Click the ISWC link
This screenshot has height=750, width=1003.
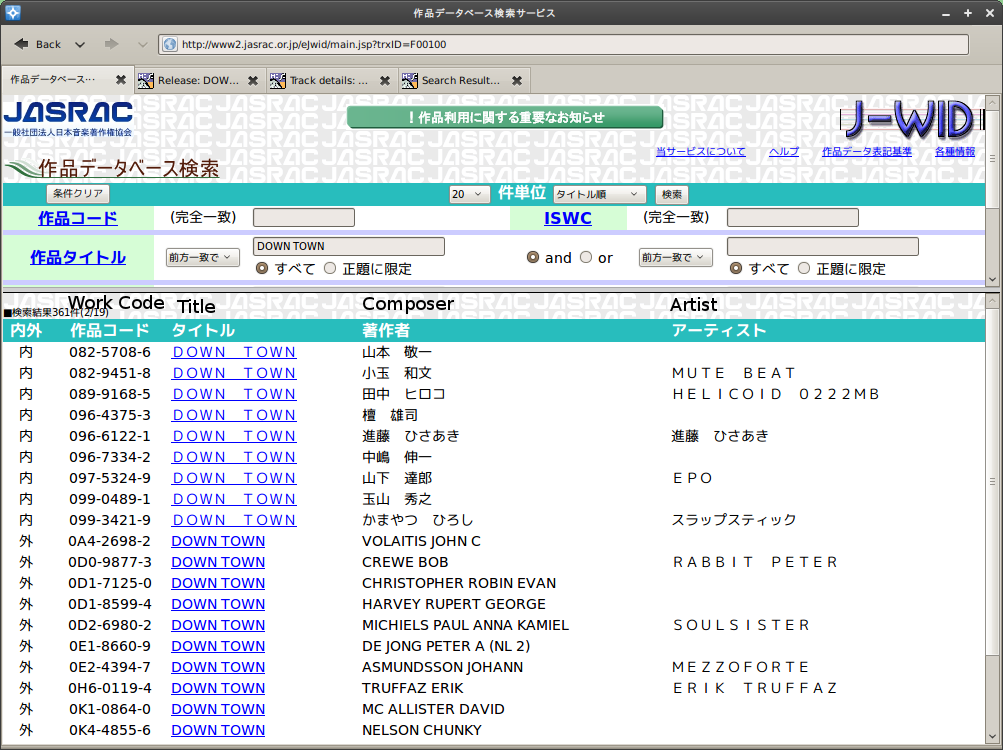[567, 218]
